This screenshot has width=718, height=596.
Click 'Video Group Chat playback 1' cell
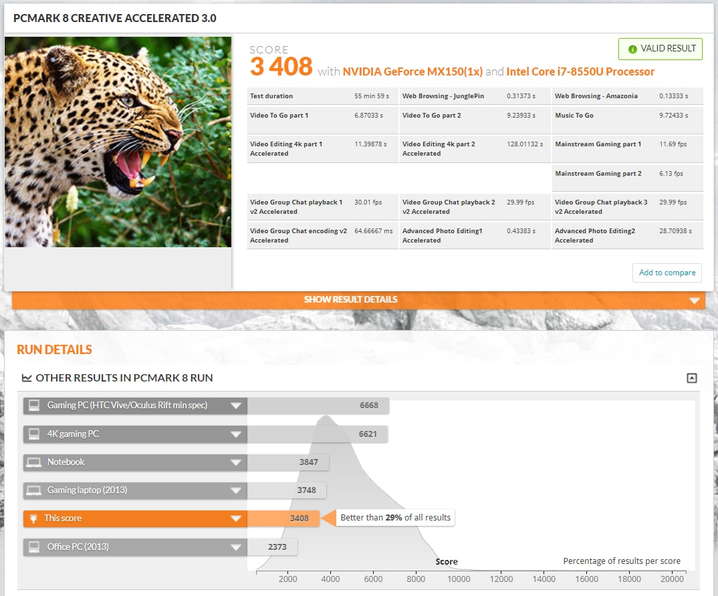[x=322, y=207]
